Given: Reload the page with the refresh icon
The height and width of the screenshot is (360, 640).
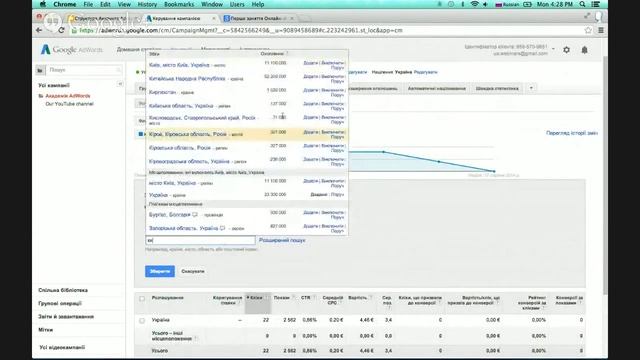Looking at the screenshot, I should 61,30.
